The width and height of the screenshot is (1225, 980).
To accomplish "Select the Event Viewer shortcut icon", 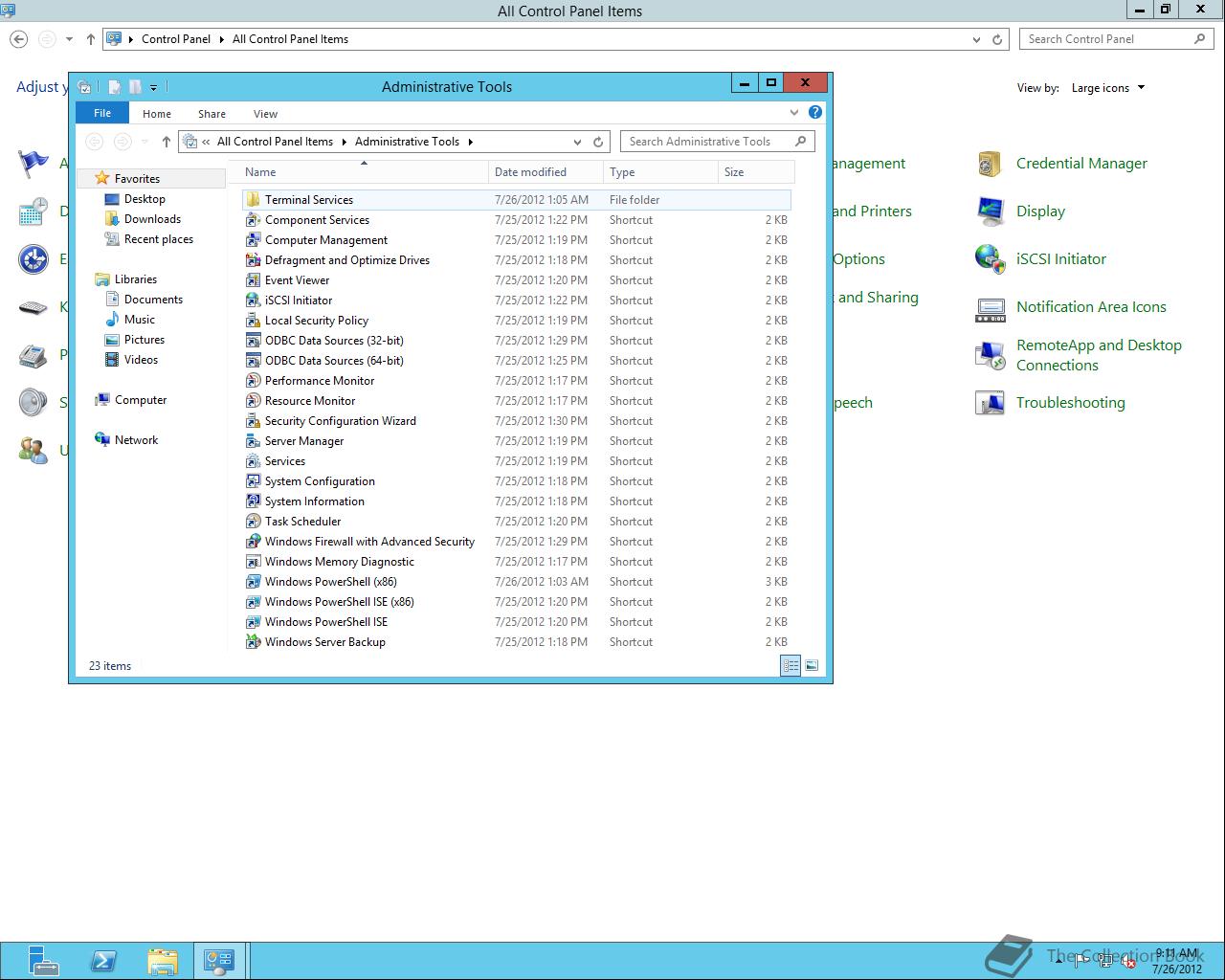I will click(x=253, y=279).
